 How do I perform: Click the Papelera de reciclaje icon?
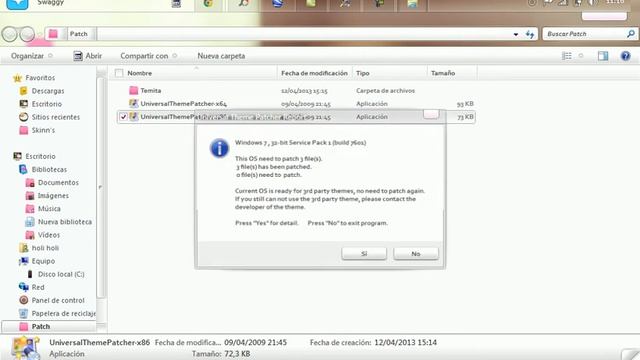pos(24,313)
